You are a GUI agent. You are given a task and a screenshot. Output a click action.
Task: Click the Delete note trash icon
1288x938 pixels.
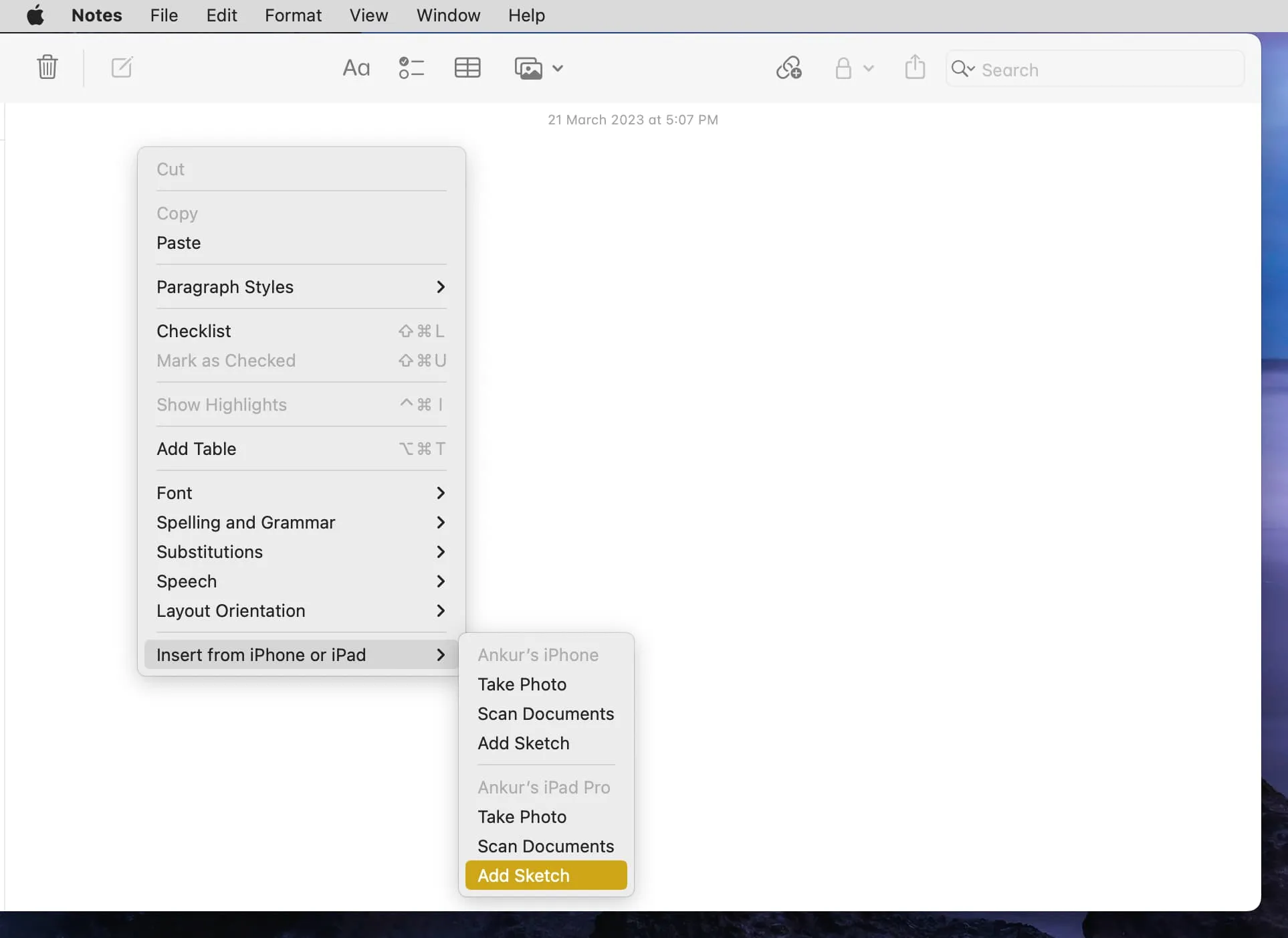[x=47, y=67]
